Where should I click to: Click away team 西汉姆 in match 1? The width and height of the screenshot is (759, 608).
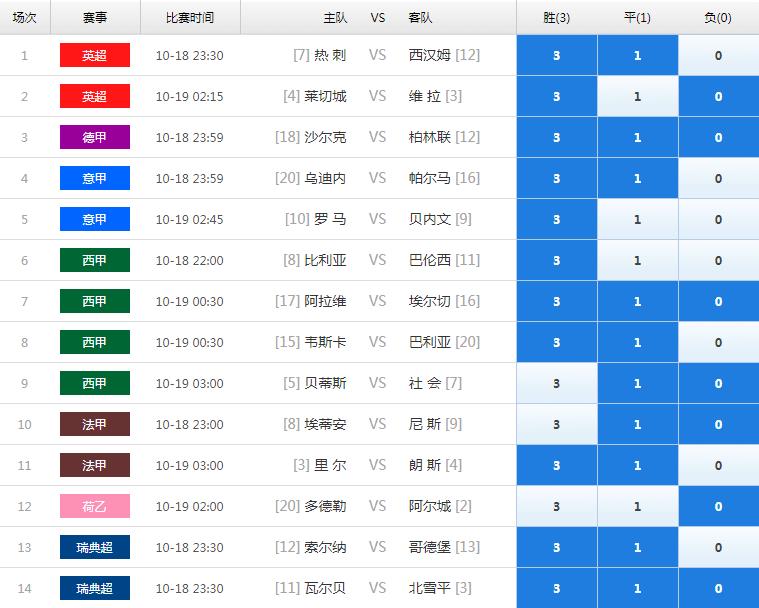tap(430, 55)
